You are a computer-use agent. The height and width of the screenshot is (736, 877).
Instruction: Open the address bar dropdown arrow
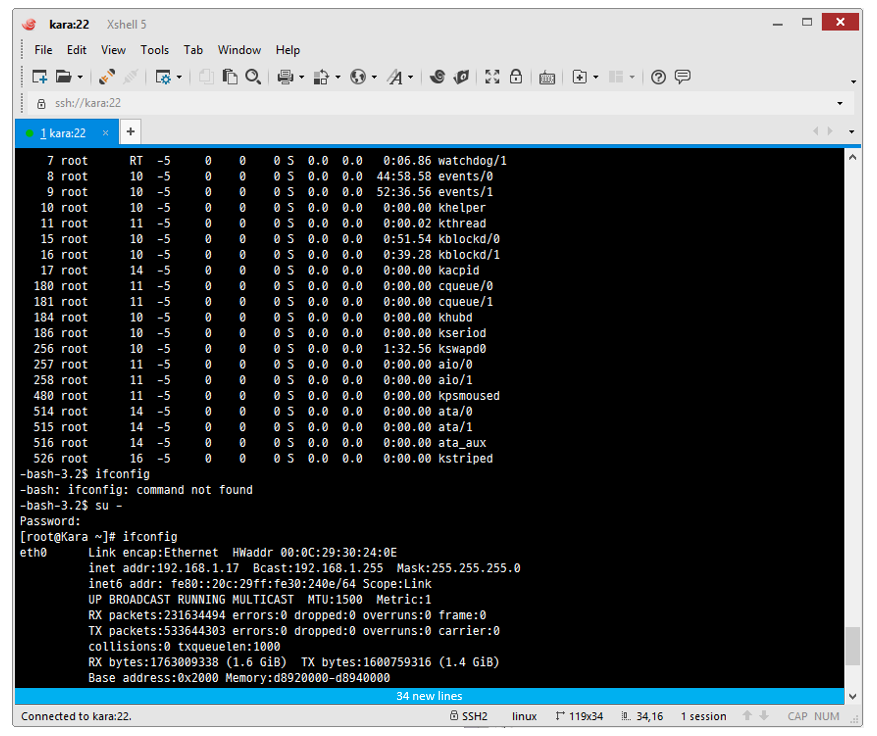(839, 103)
